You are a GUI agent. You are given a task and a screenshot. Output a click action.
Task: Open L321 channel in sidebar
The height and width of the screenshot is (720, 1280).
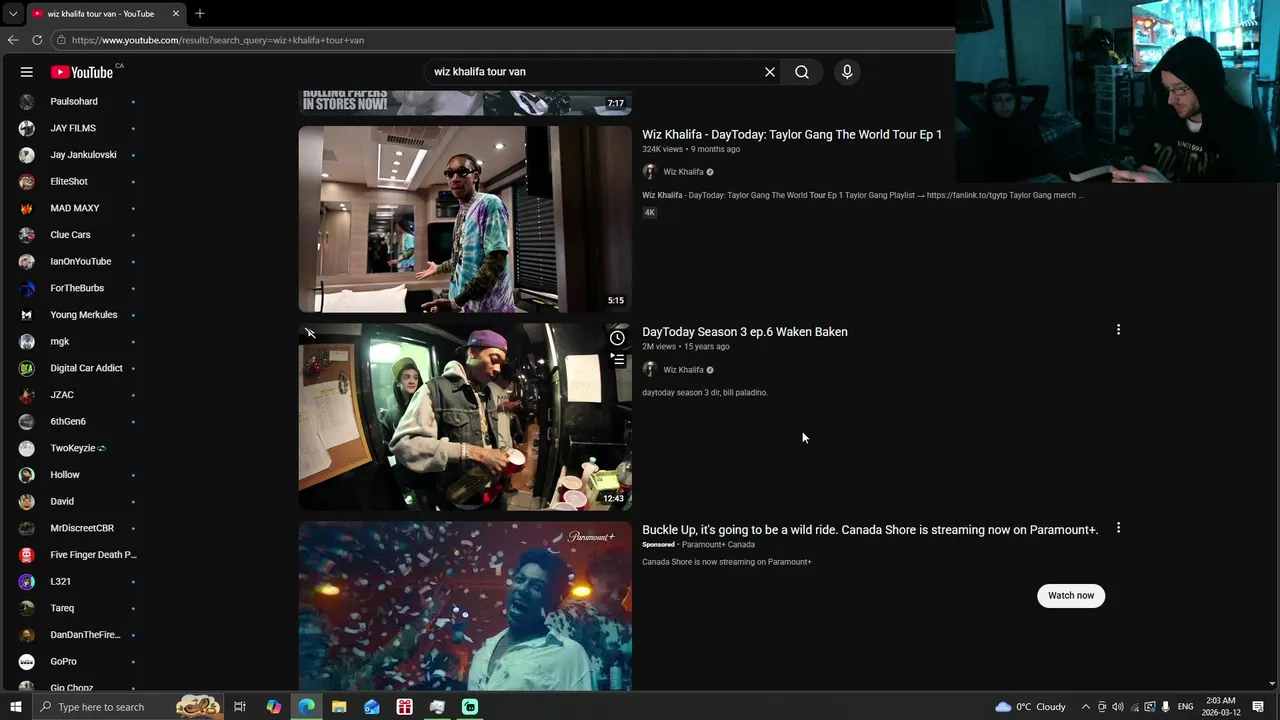[x=78, y=581]
